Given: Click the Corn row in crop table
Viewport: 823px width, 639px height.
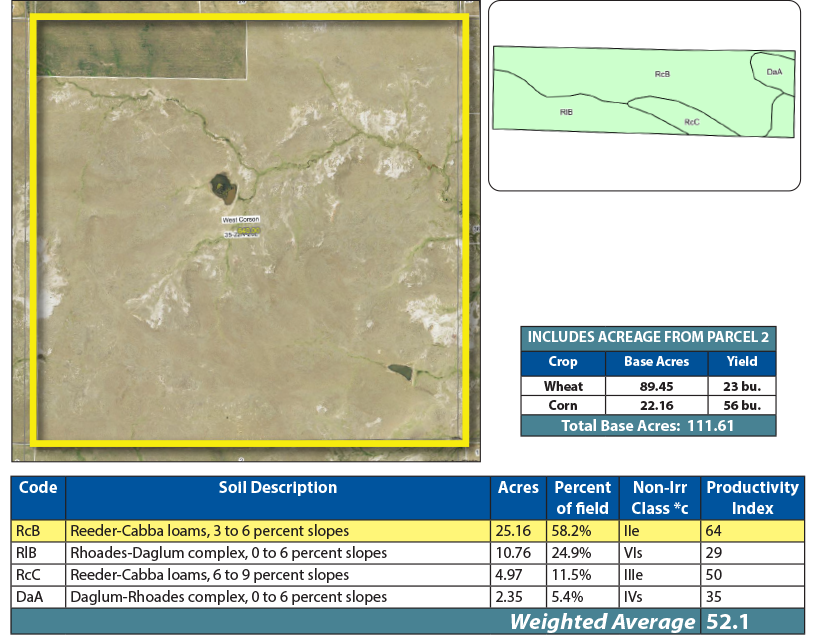Looking at the screenshot, I should [564, 405].
